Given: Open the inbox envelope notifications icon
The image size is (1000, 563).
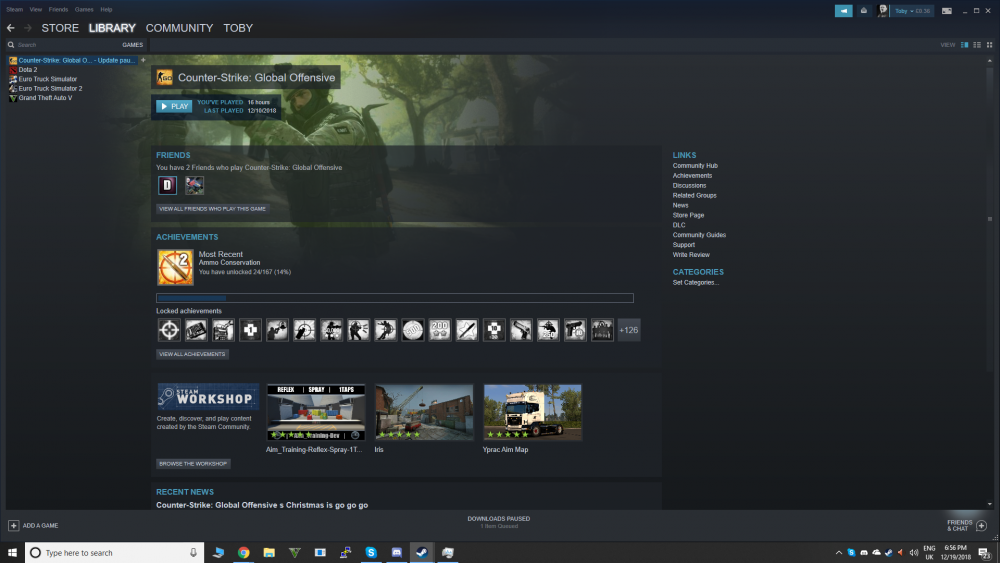Looking at the screenshot, I should (x=864, y=11).
